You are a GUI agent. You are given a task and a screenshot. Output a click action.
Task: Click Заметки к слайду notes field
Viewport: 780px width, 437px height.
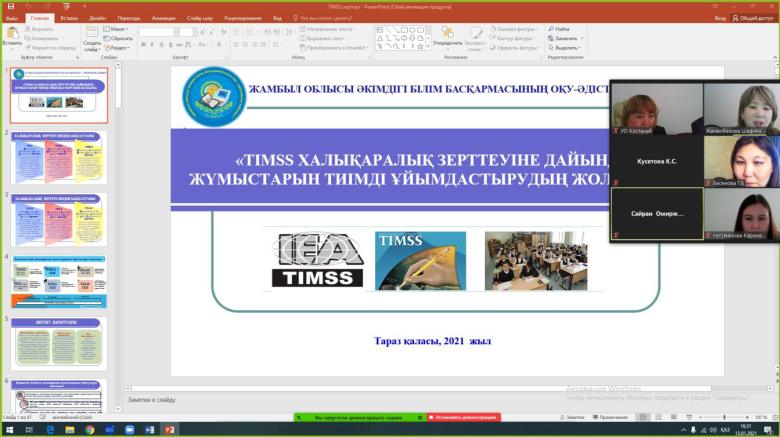[x=151, y=400]
